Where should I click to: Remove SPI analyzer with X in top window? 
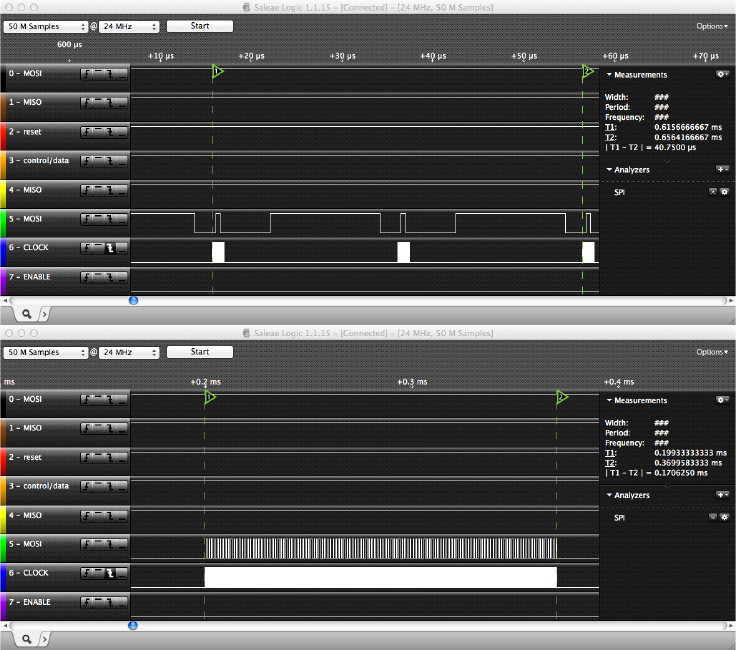pos(713,192)
